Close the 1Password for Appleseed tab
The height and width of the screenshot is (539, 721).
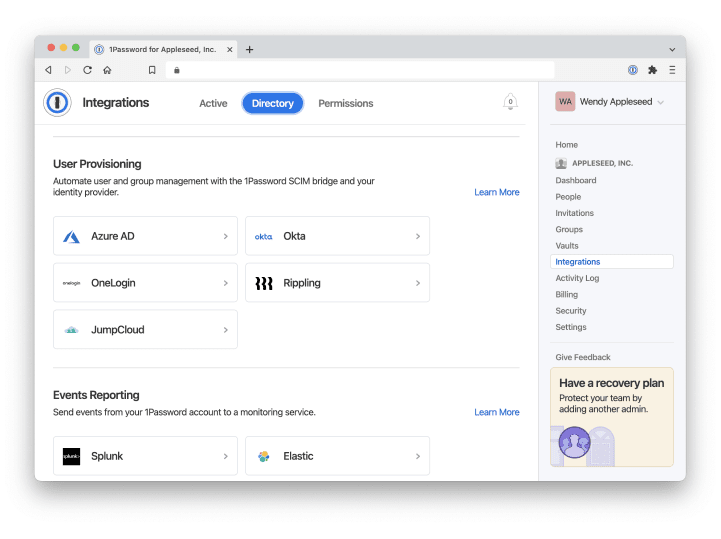point(229,49)
